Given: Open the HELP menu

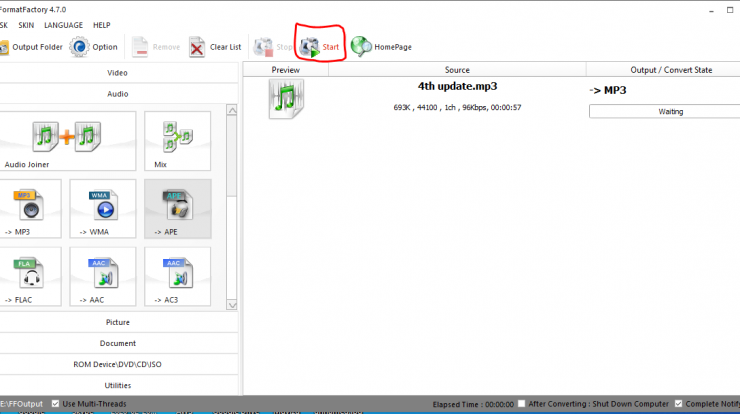Looking at the screenshot, I should coord(101,25).
